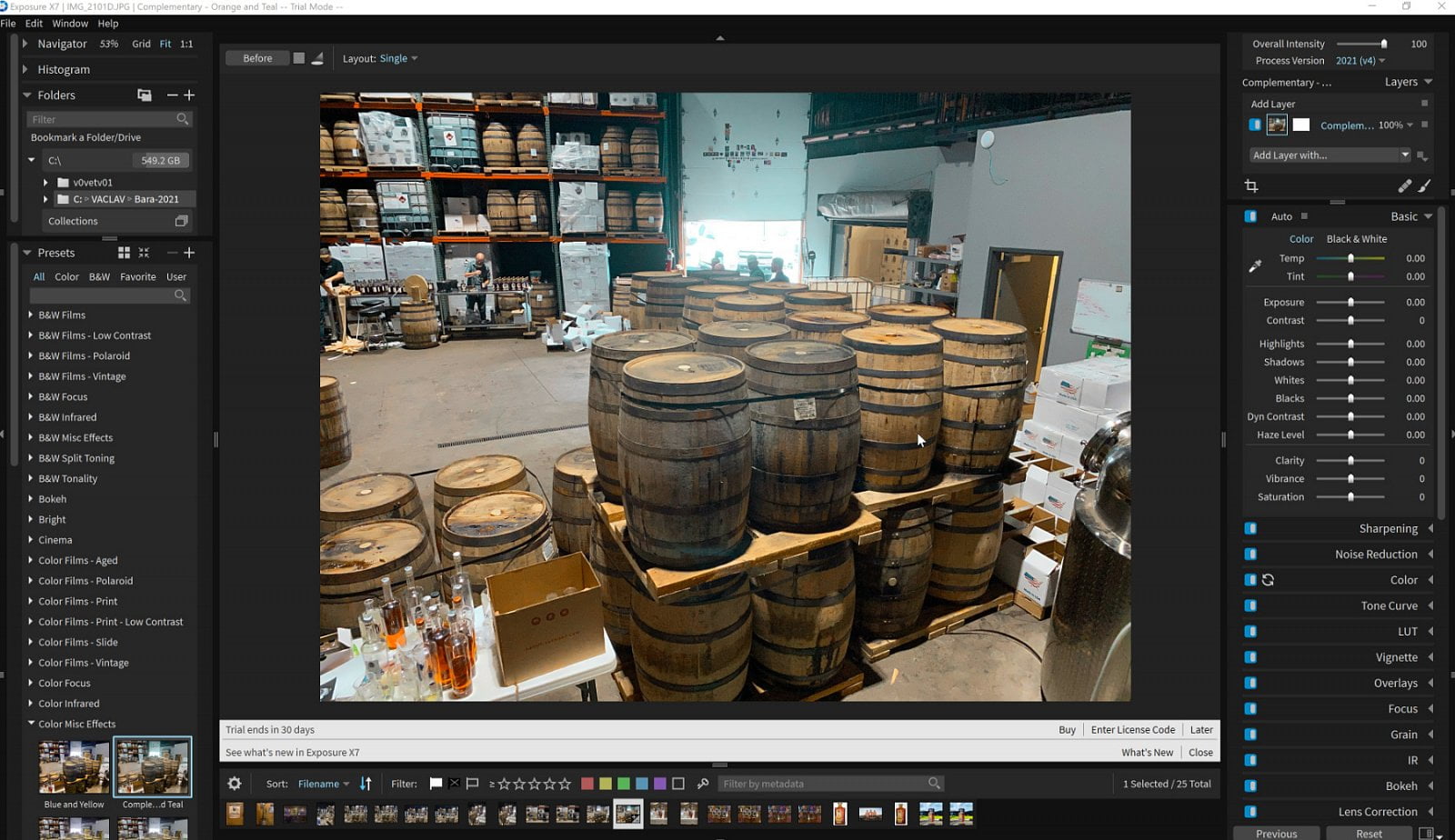Image resolution: width=1455 pixels, height=840 pixels.
Task: Click the Exposure slider handle
Action: tap(1350, 302)
